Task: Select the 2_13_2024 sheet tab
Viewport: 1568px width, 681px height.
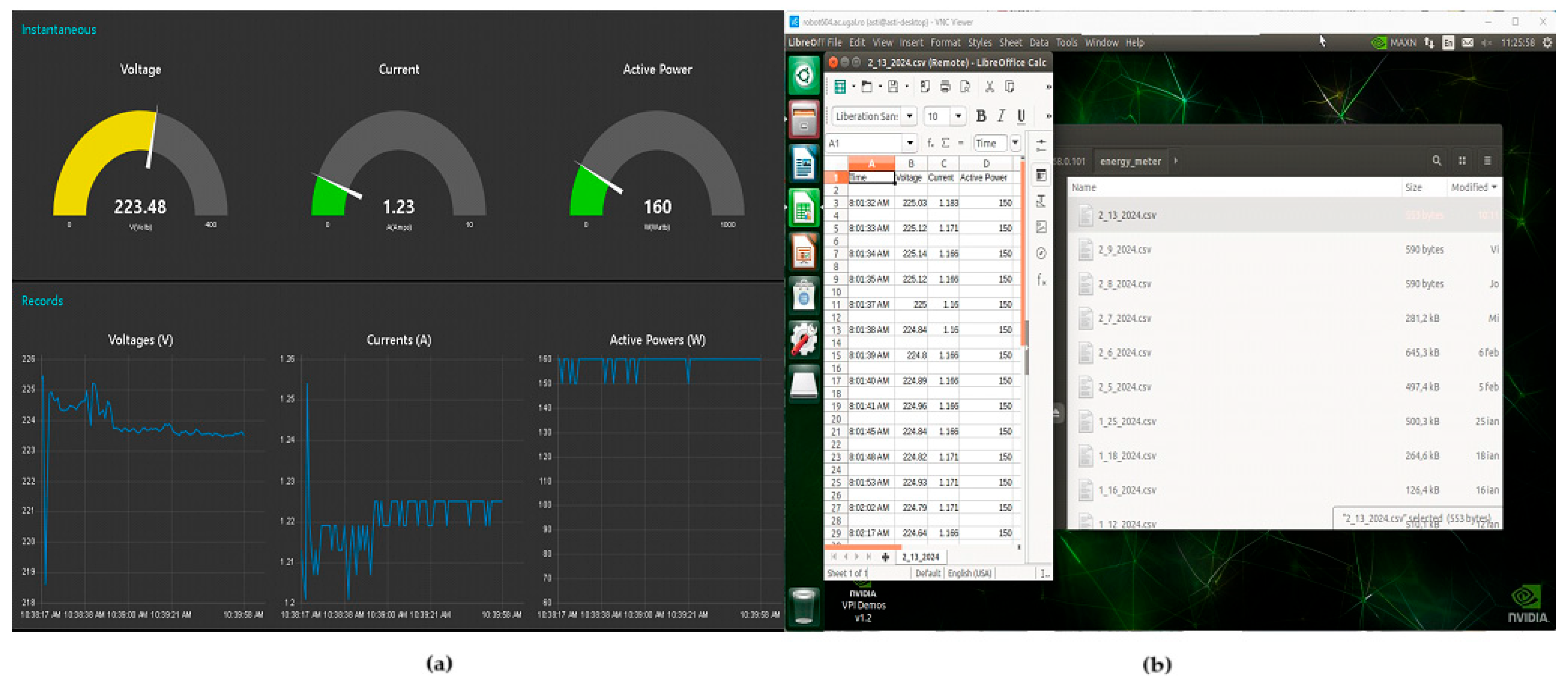Action: tap(920, 557)
